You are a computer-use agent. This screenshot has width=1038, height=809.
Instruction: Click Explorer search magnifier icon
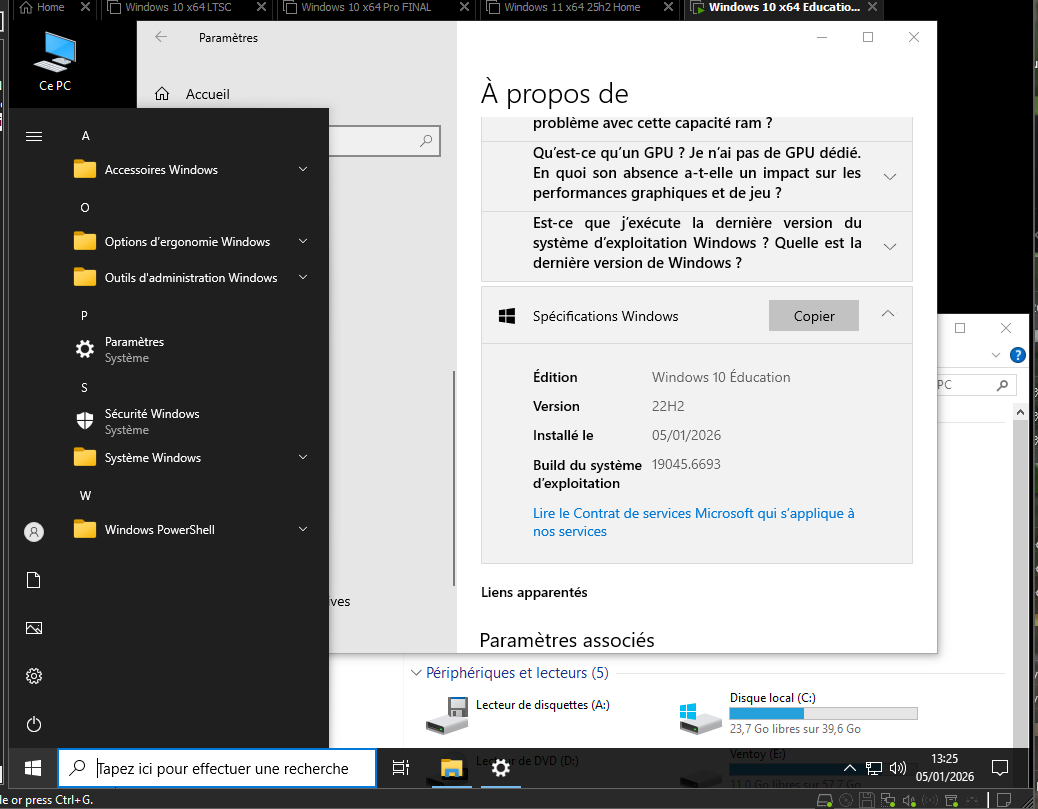(1002, 385)
